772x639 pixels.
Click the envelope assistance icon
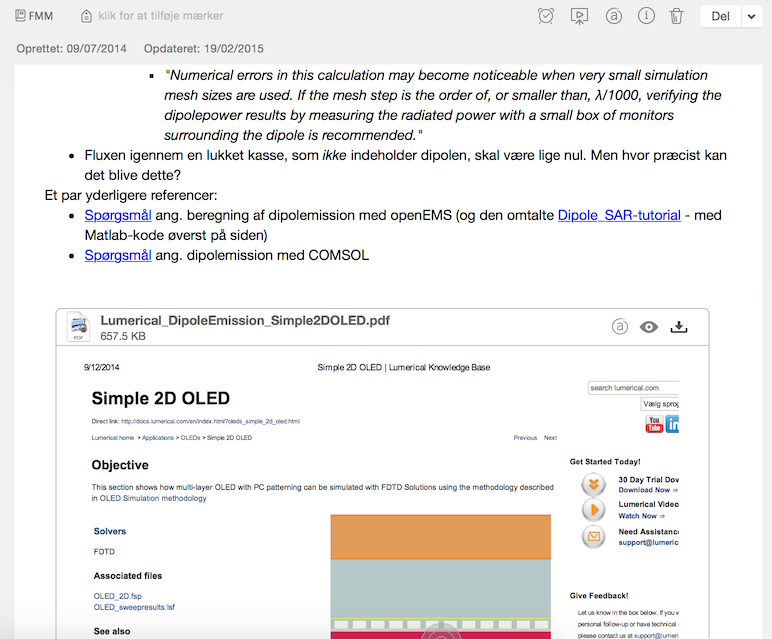[x=594, y=537]
